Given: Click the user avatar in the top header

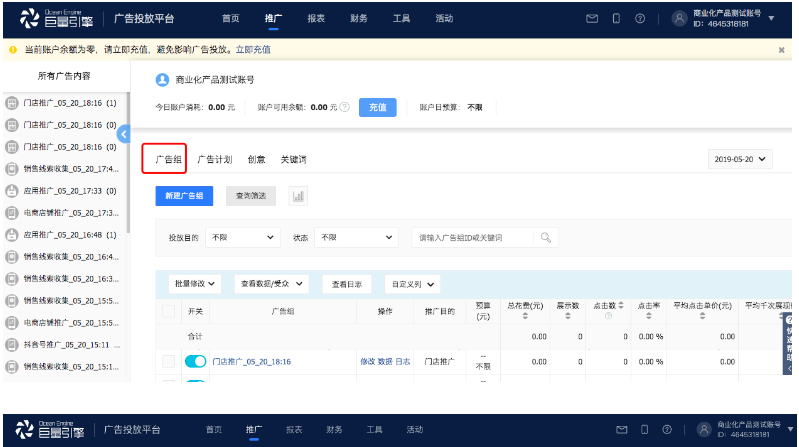Looking at the screenshot, I should click(x=679, y=19).
